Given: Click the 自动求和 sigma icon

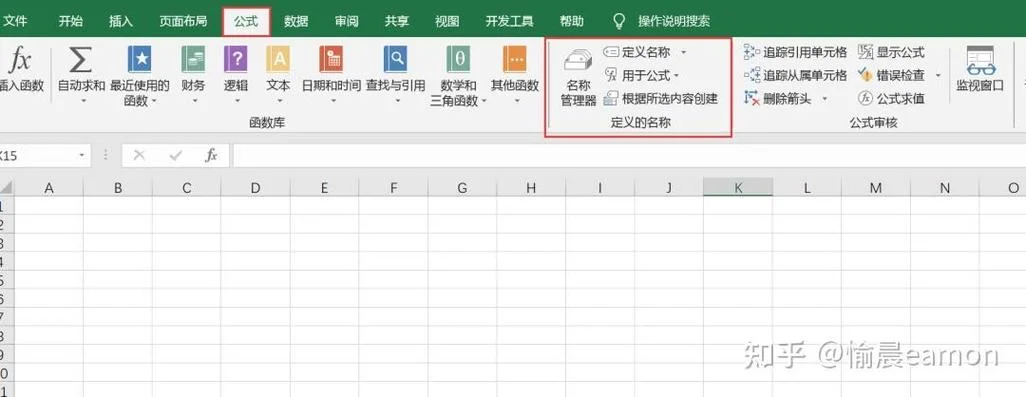Looking at the screenshot, I should click(x=80, y=60).
